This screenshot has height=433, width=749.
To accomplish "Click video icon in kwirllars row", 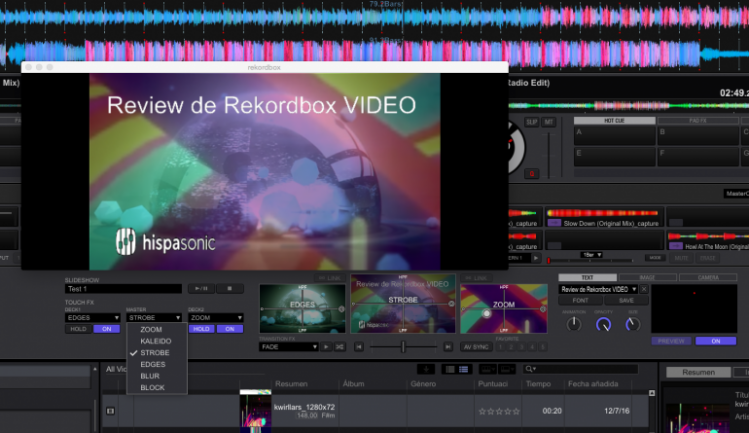I will pyautogui.click(x=110, y=411).
